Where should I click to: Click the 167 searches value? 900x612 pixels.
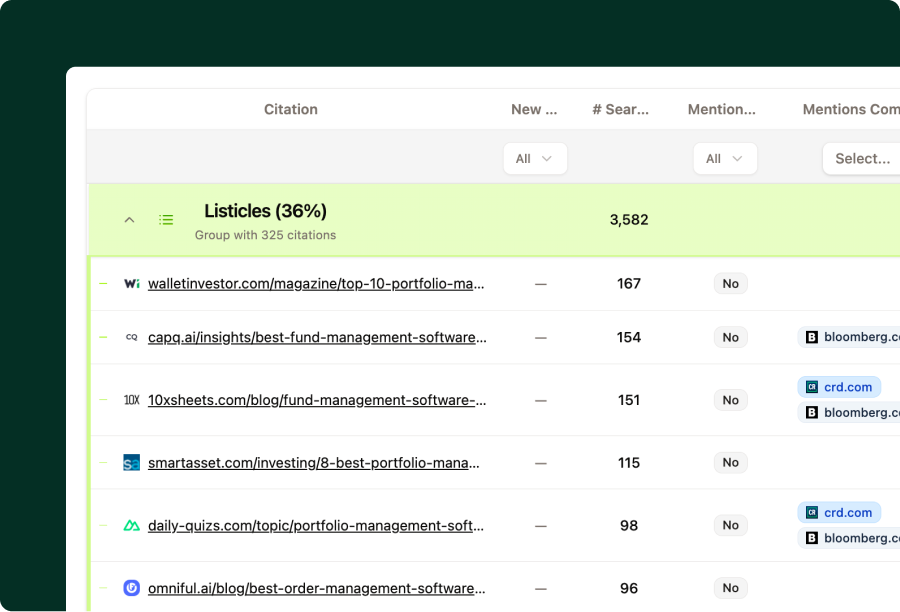pyautogui.click(x=629, y=284)
